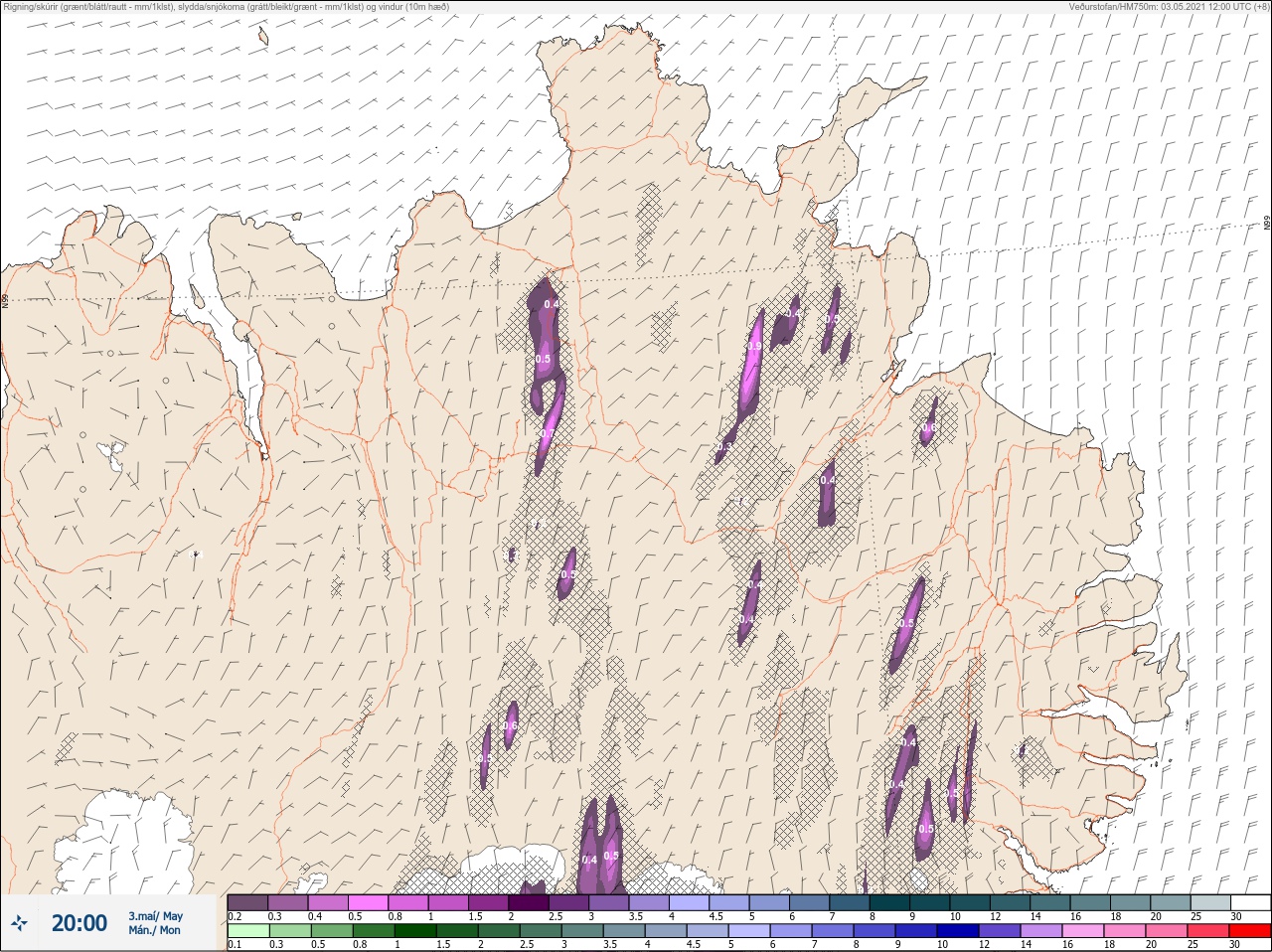Click the 'Mán./ Mon' weekday text
Image resolution: width=1272 pixels, height=952 pixels.
[155, 931]
